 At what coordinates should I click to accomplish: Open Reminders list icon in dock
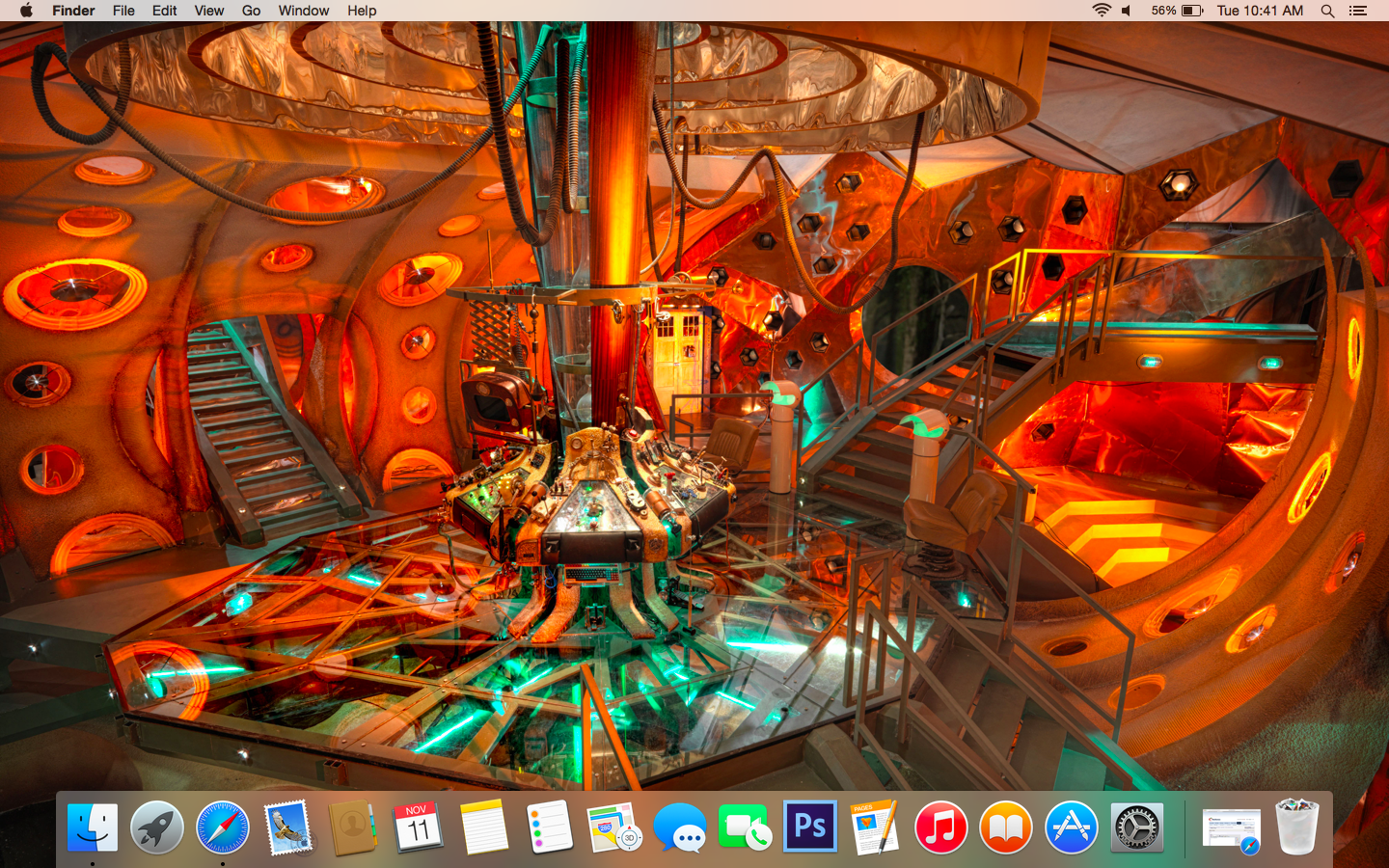click(550, 827)
